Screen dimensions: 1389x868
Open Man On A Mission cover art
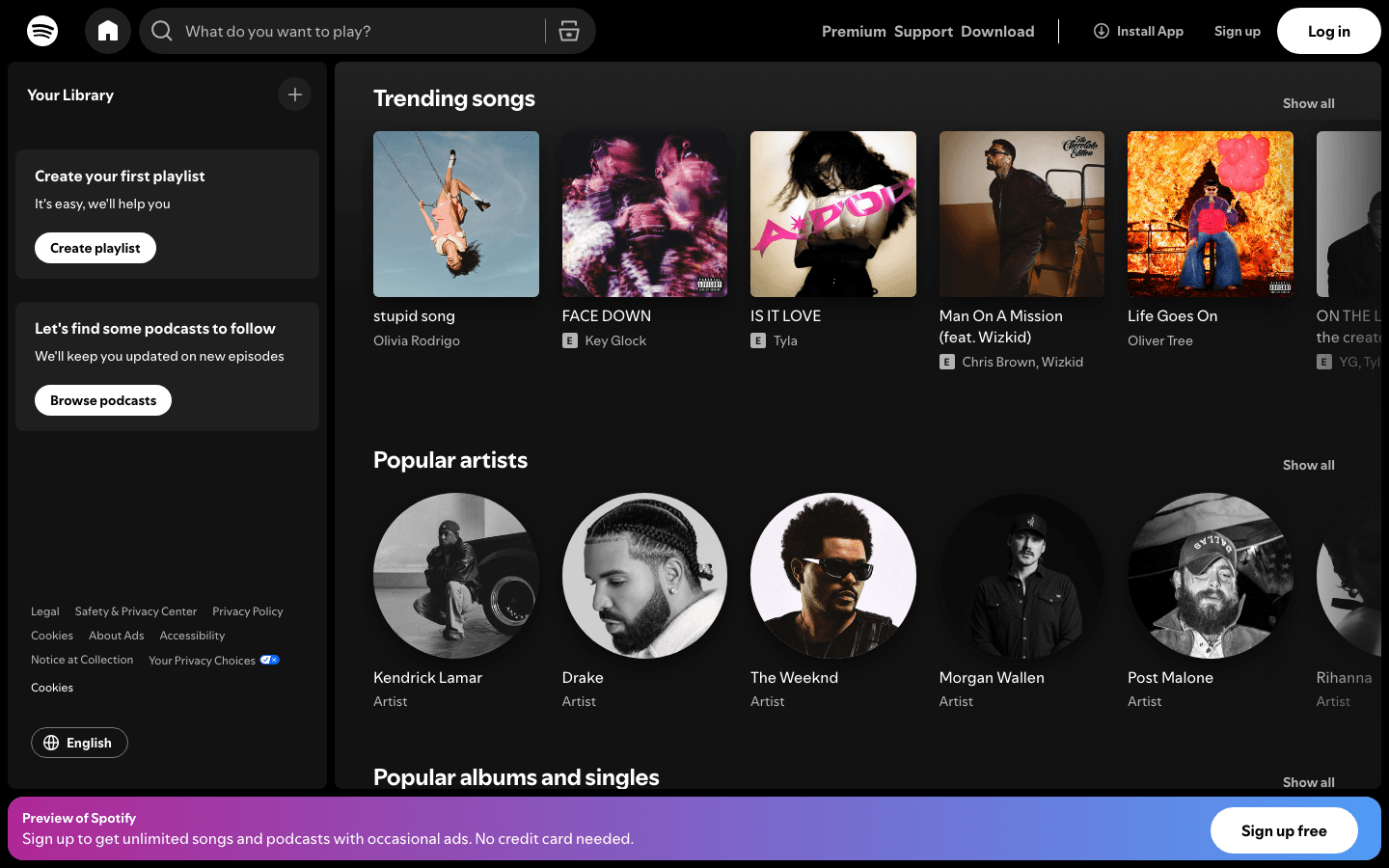click(x=1021, y=214)
